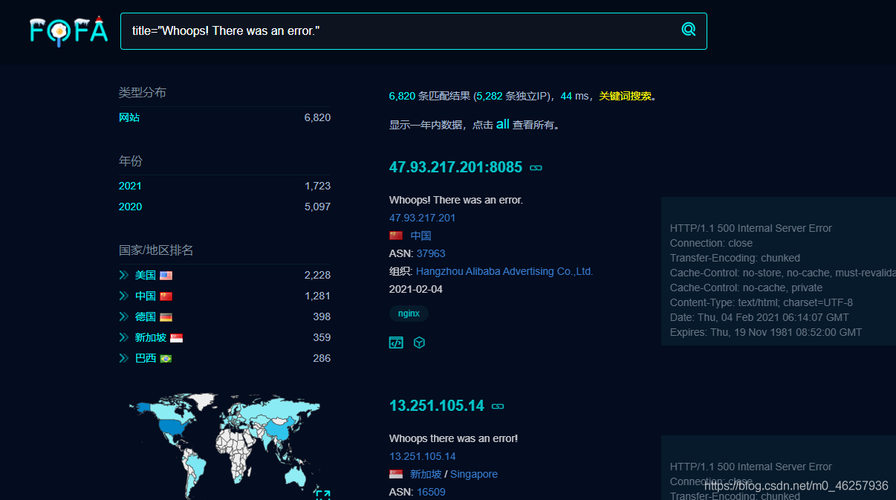Click the nginx tag
896x500 pixels.
[x=409, y=313]
